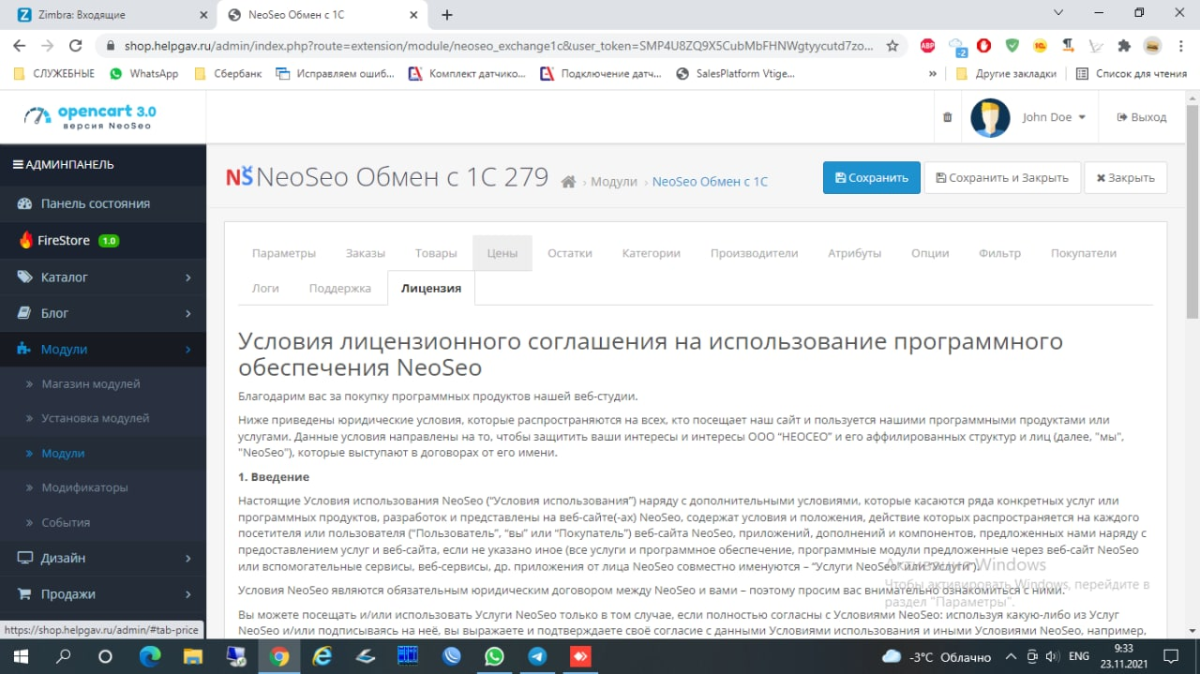Open the Поддержка tab
Screen dimensions: 1200x674
(x=340, y=288)
